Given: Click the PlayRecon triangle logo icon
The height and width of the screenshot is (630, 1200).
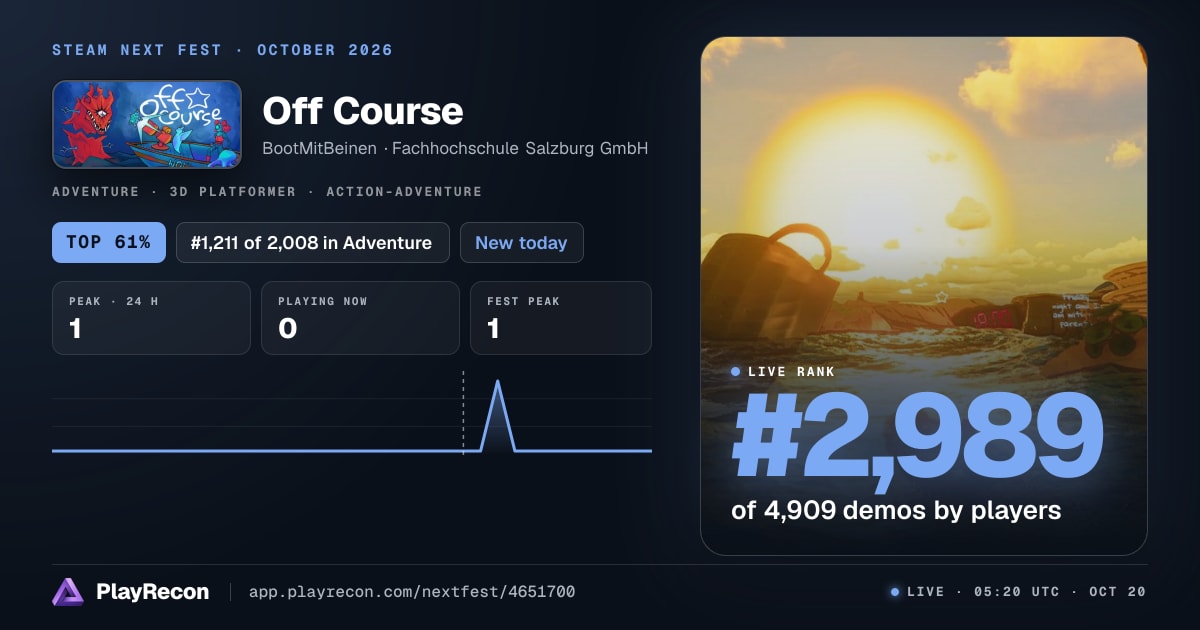Looking at the screenshot, I should click(x=68, y=592).
